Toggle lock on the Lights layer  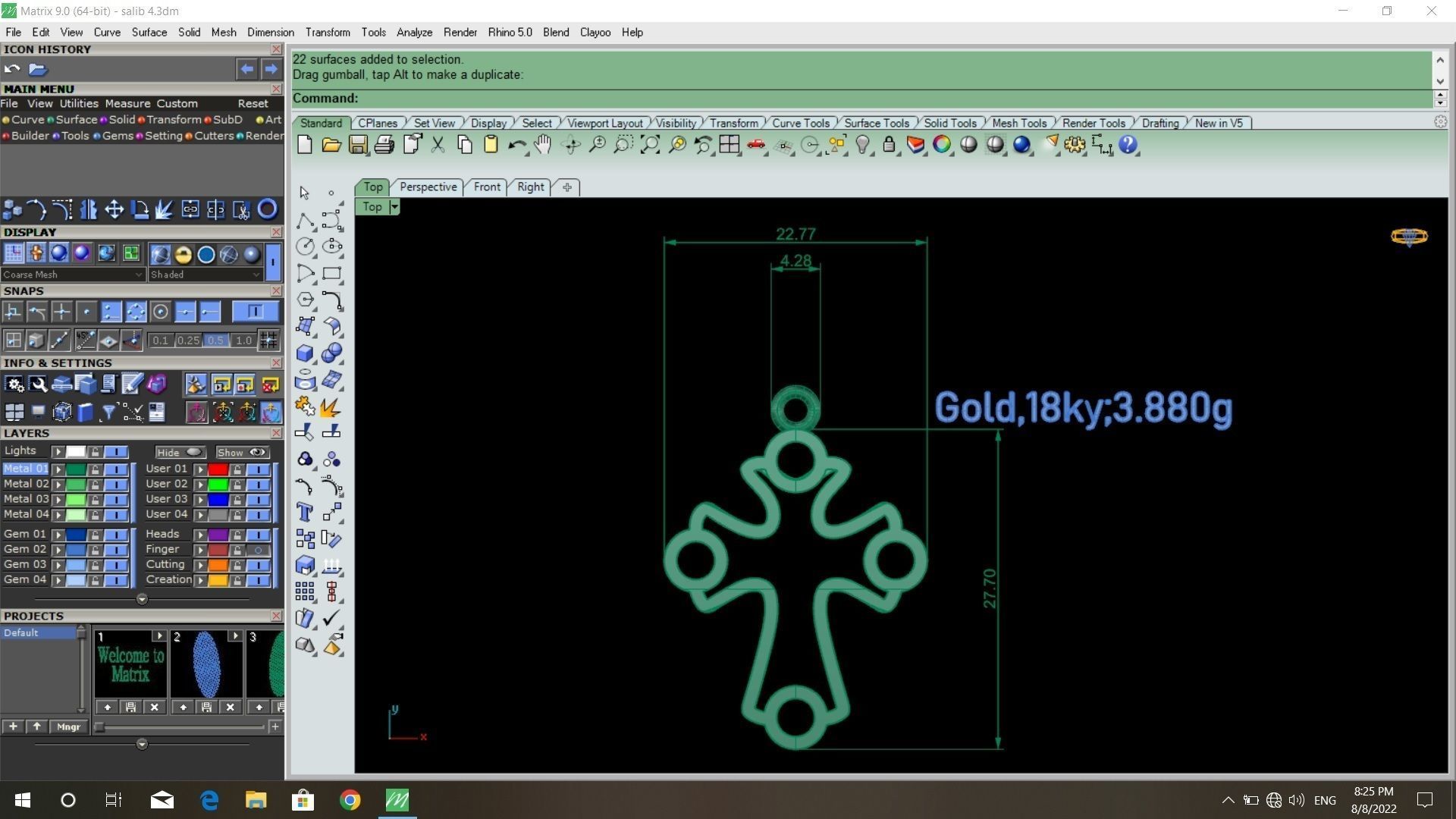coord(95,452)
